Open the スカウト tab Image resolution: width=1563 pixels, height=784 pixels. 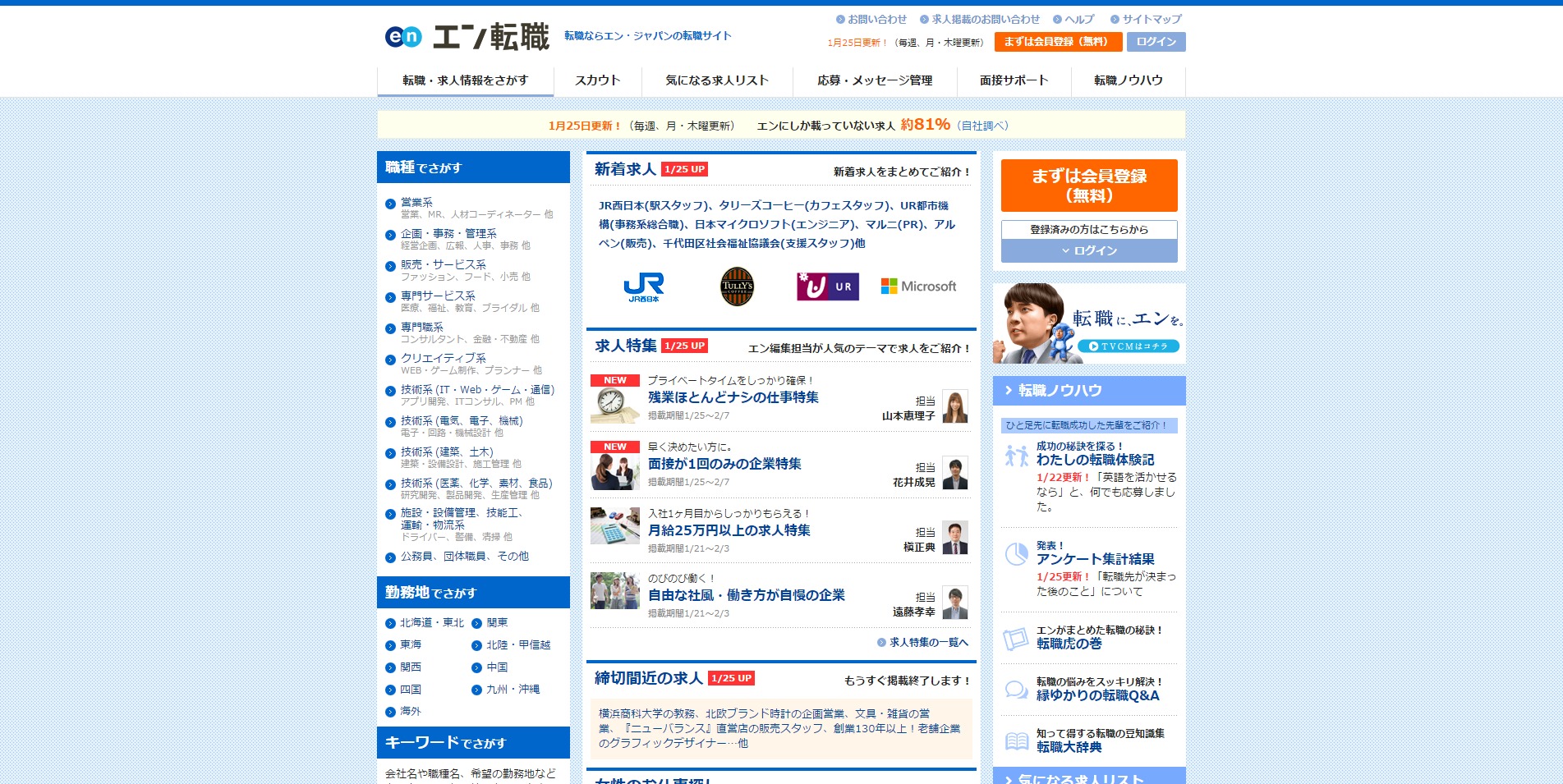597,80
